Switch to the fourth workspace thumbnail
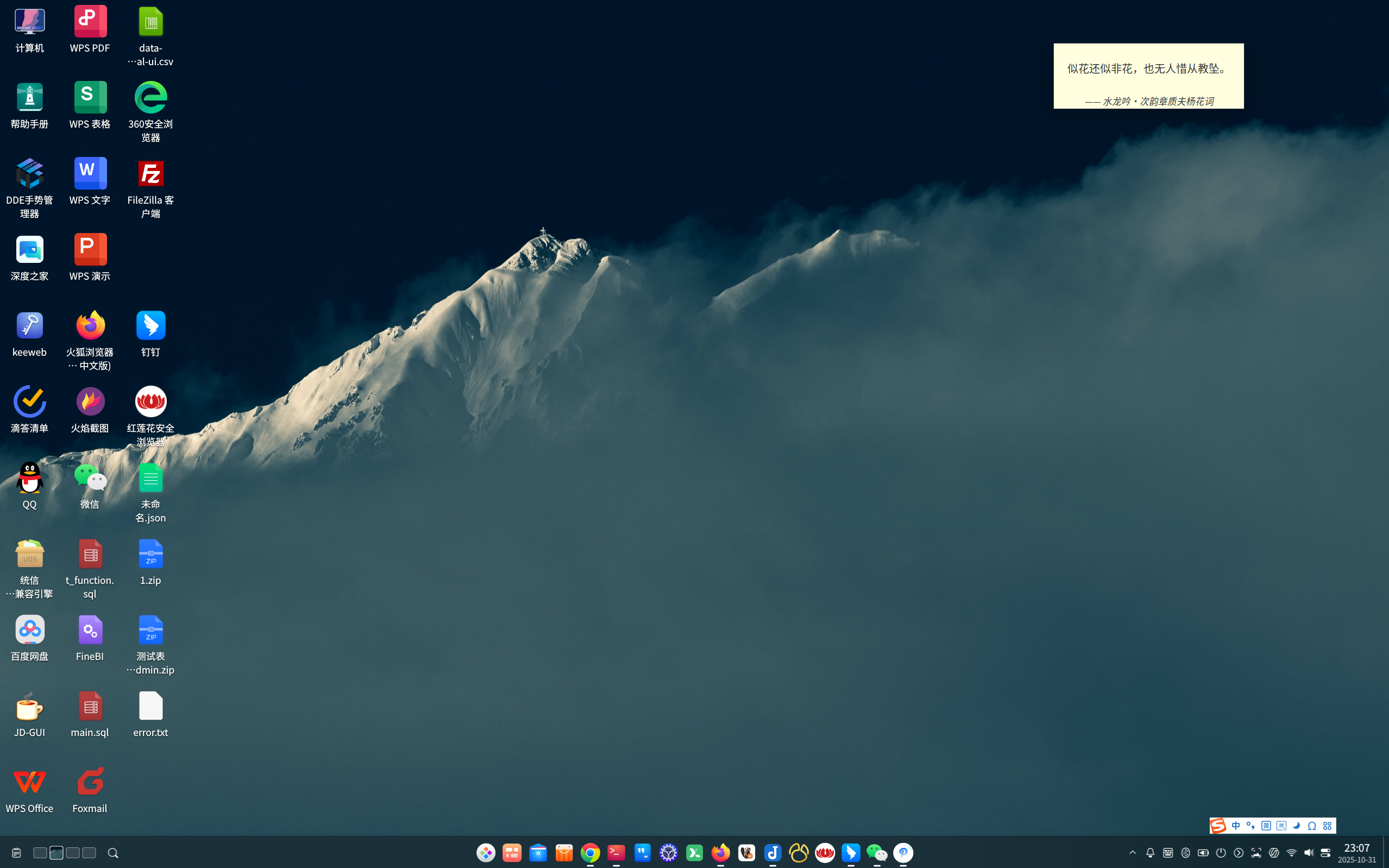The width and height of the screenshot is (1389, 868). point(89,852)
